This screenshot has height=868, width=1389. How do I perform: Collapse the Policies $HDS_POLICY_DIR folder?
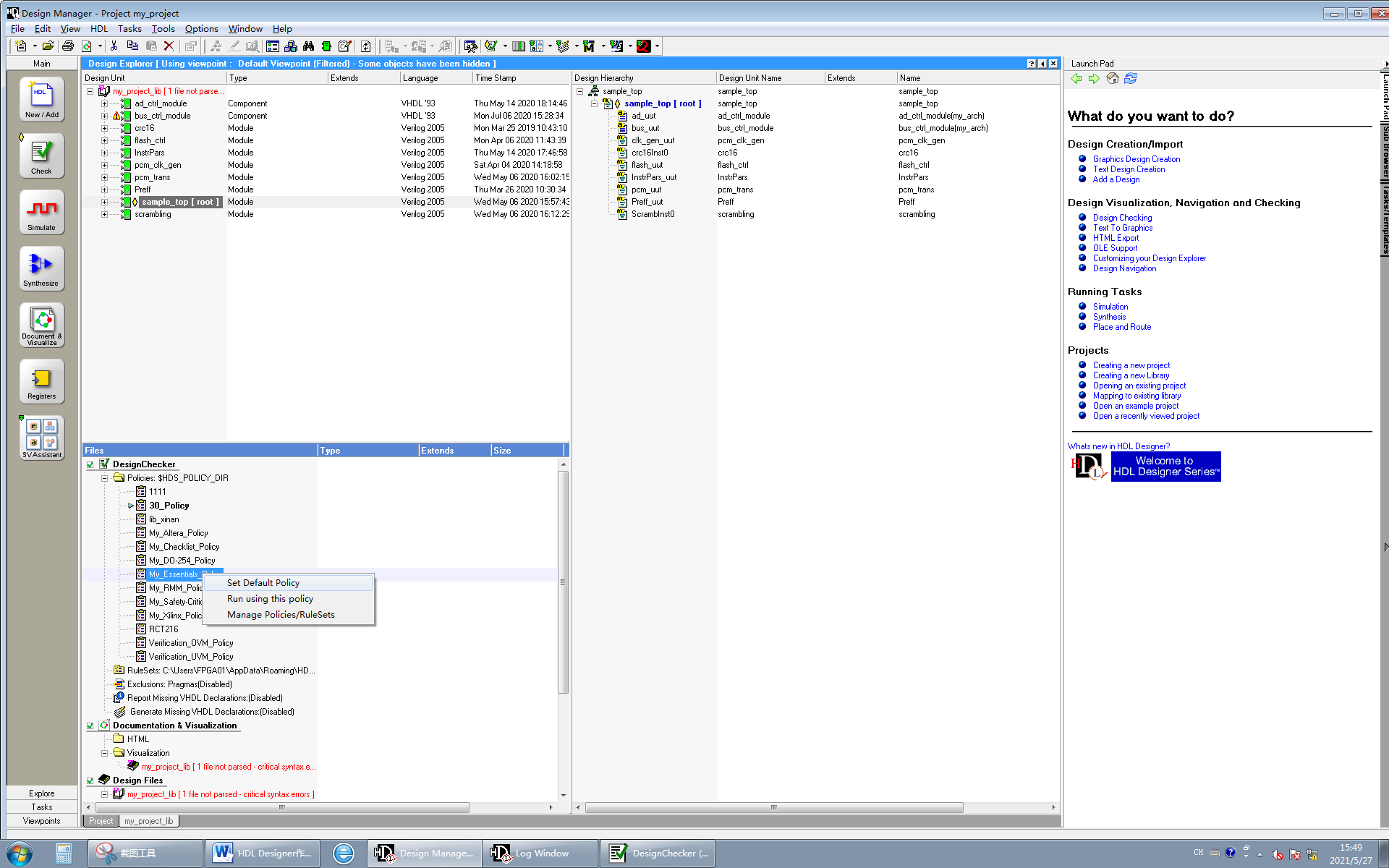[104, 478]
